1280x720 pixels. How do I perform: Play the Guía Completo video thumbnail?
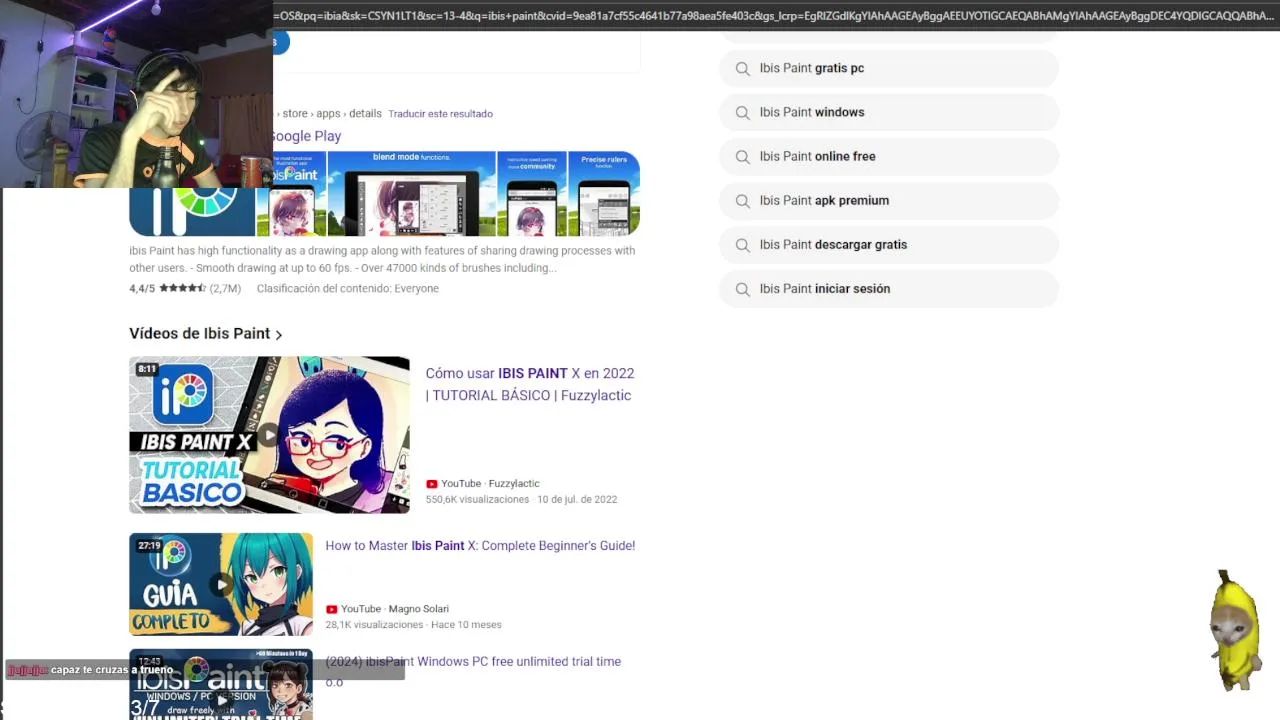[x=221, y=584]
